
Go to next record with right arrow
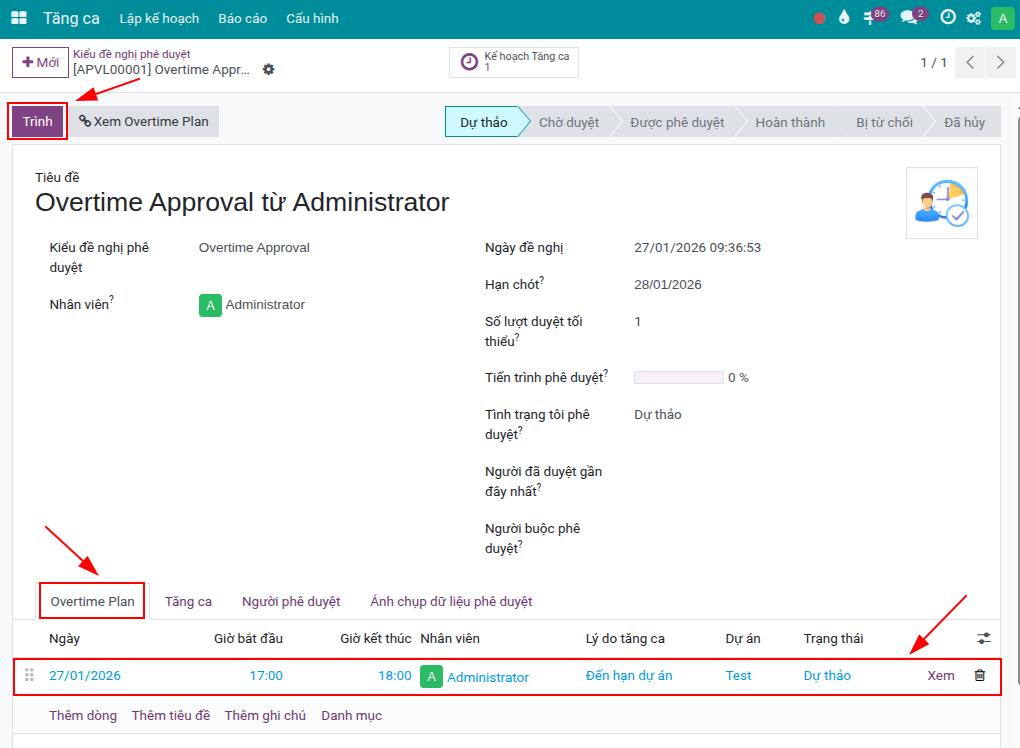1000,62
